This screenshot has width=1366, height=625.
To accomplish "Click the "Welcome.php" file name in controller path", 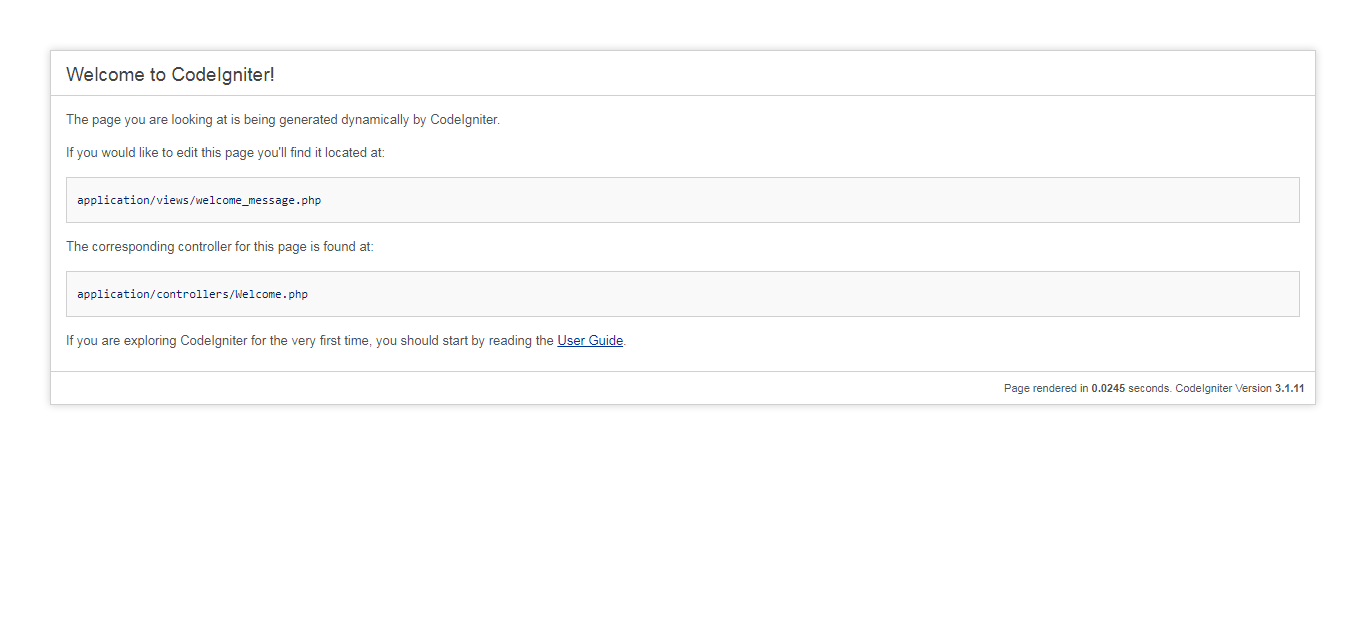I will [x=272, y=294].
